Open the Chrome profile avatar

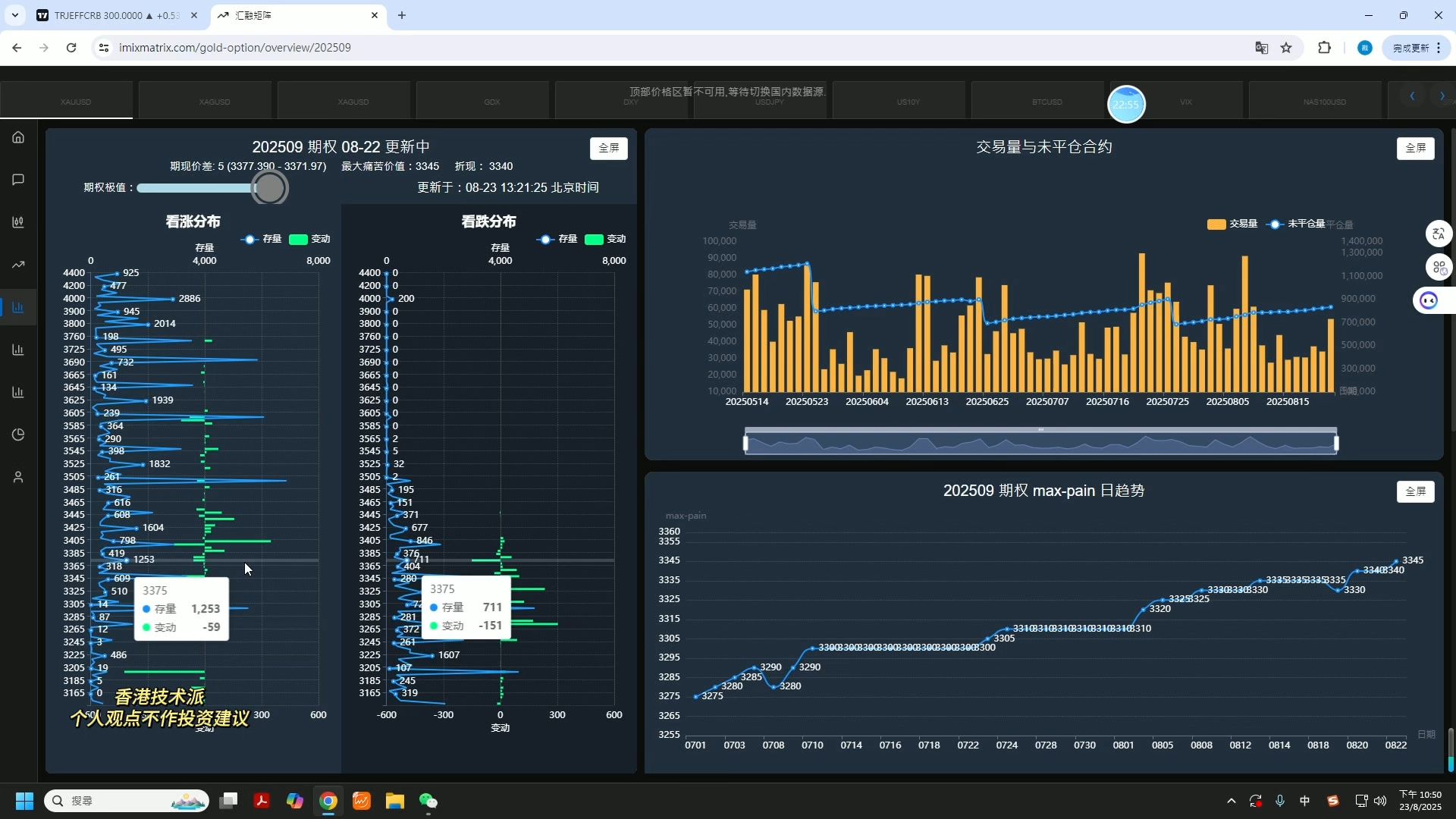(x=1364, y=48)
